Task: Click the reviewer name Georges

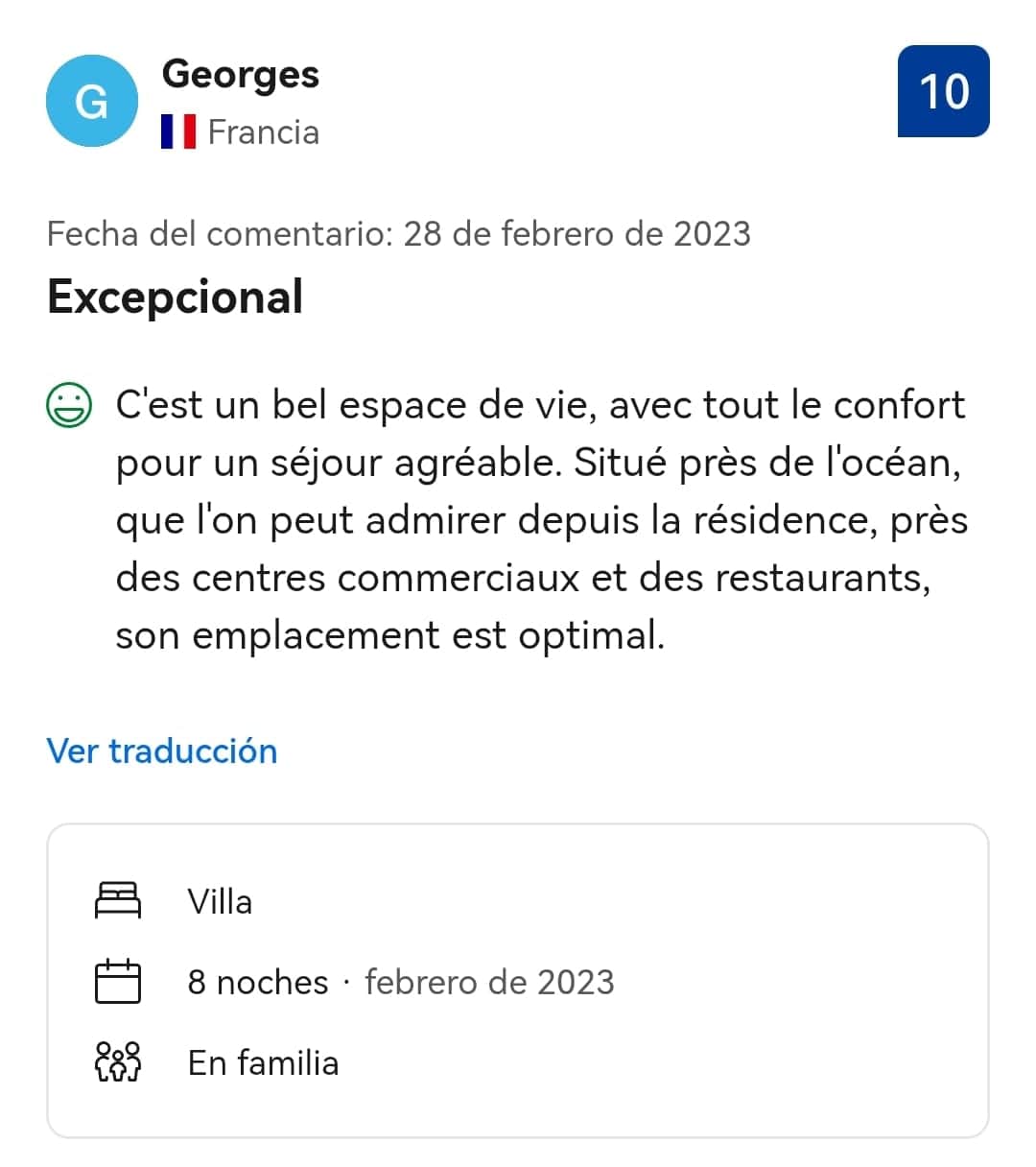Action: click(241, 75)
